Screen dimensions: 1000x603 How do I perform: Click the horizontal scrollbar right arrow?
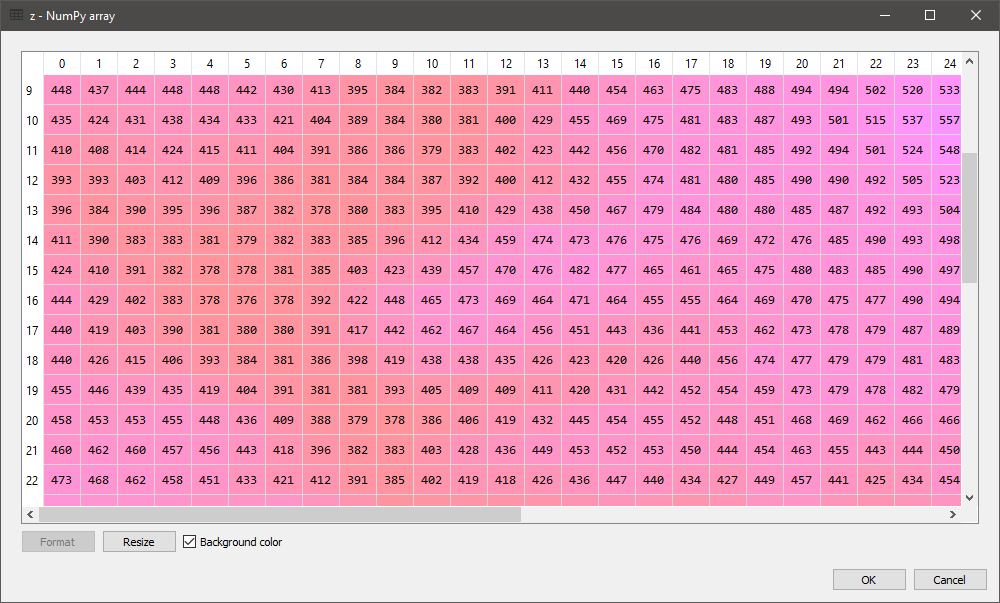(x=952, y=514)
